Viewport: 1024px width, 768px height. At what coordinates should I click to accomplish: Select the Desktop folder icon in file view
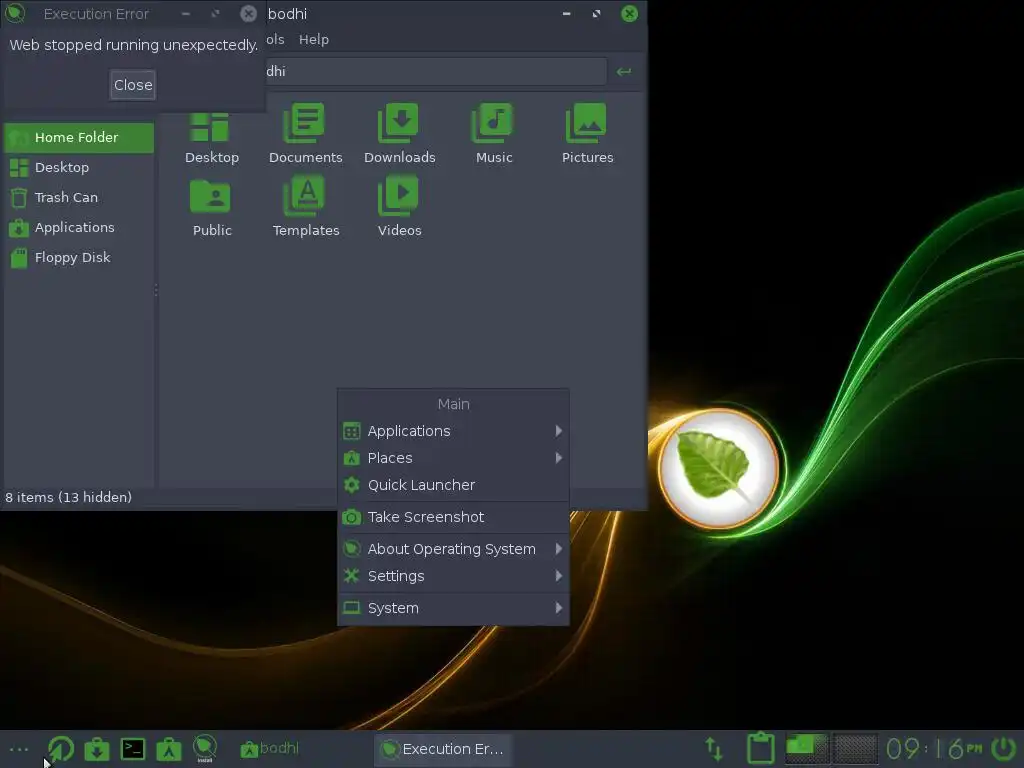click(x=211, y=134)
